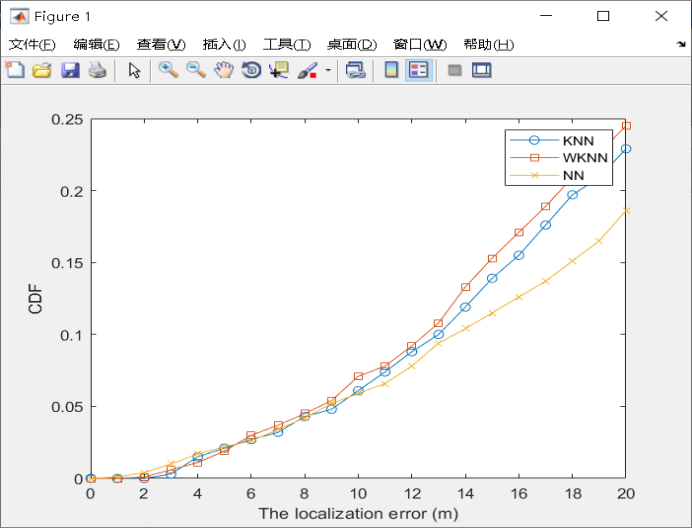The image size is (692, 528).
Task: Click the Show Plot Tools and Dock icon
Action: tap(481, 70)
